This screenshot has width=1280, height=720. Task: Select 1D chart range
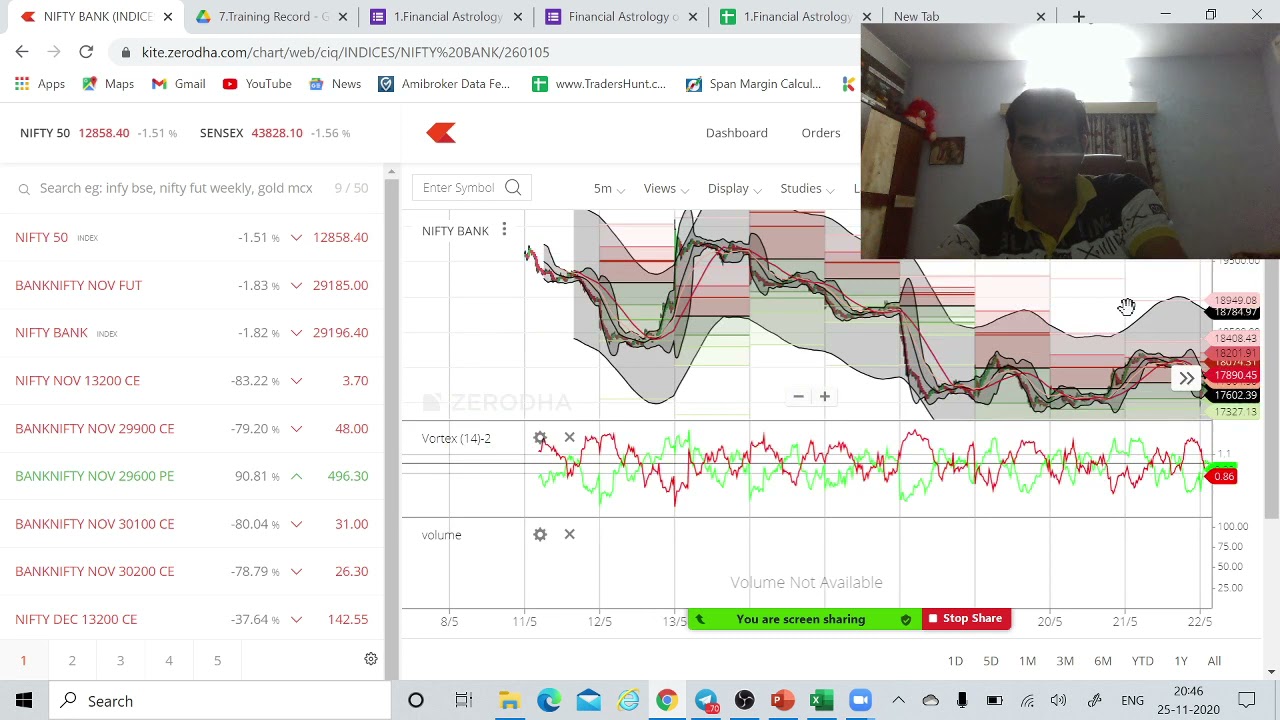pos(955,661)
